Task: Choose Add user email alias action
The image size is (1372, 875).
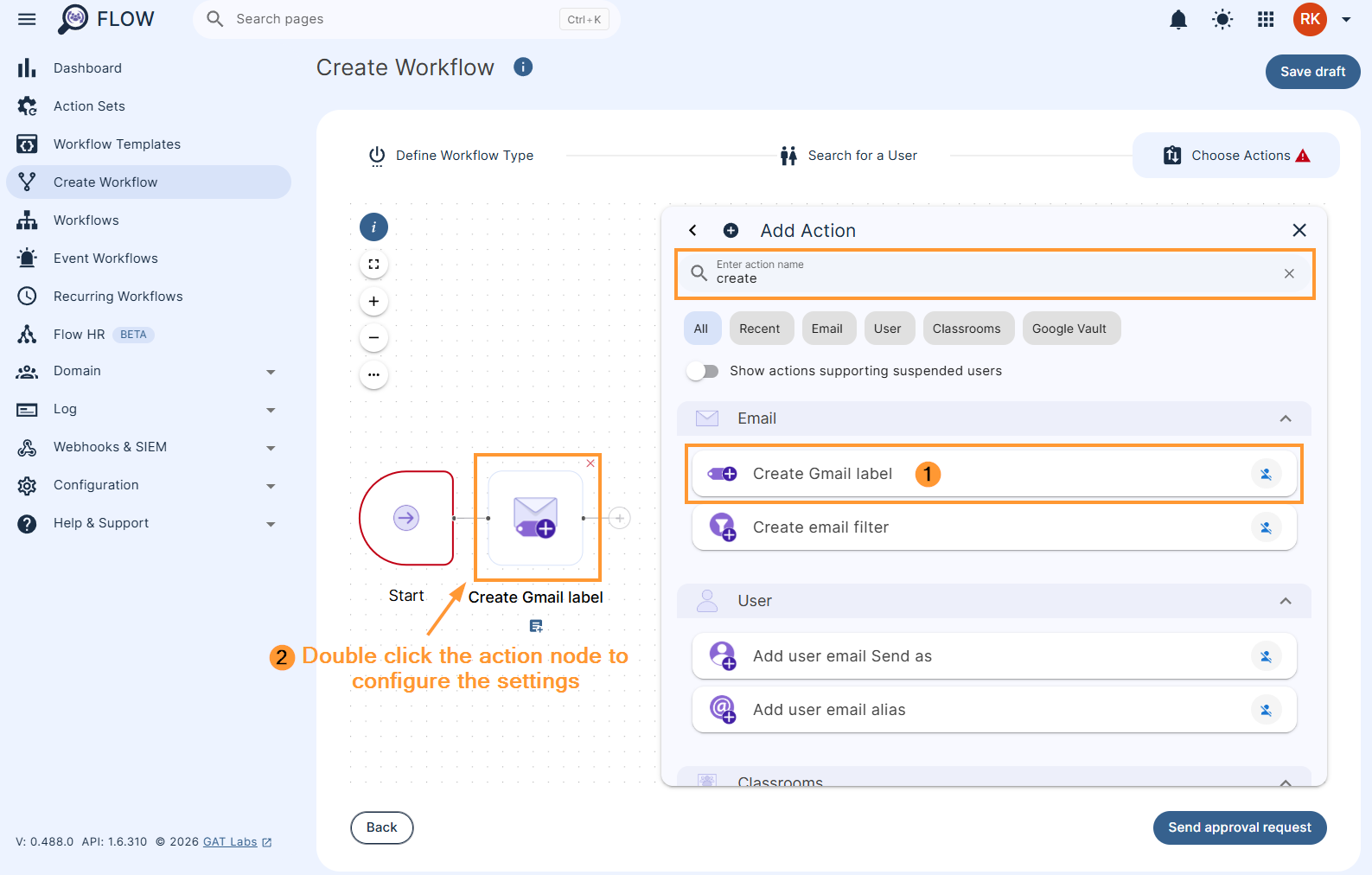Action: coord(994,710)
